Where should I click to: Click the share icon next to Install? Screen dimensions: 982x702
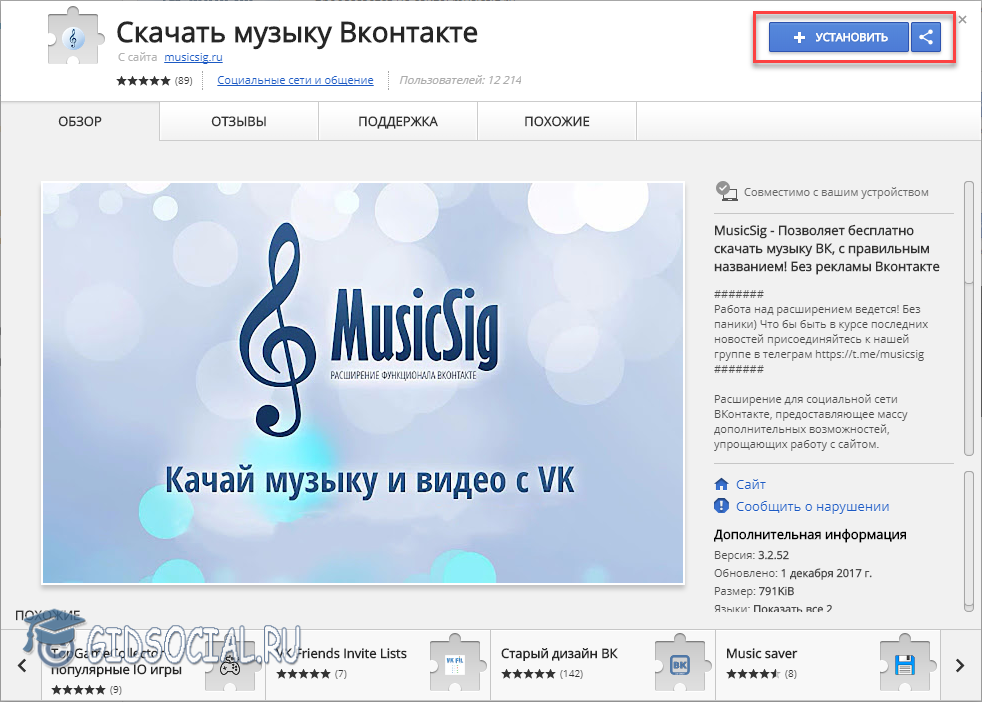point(926,38)
